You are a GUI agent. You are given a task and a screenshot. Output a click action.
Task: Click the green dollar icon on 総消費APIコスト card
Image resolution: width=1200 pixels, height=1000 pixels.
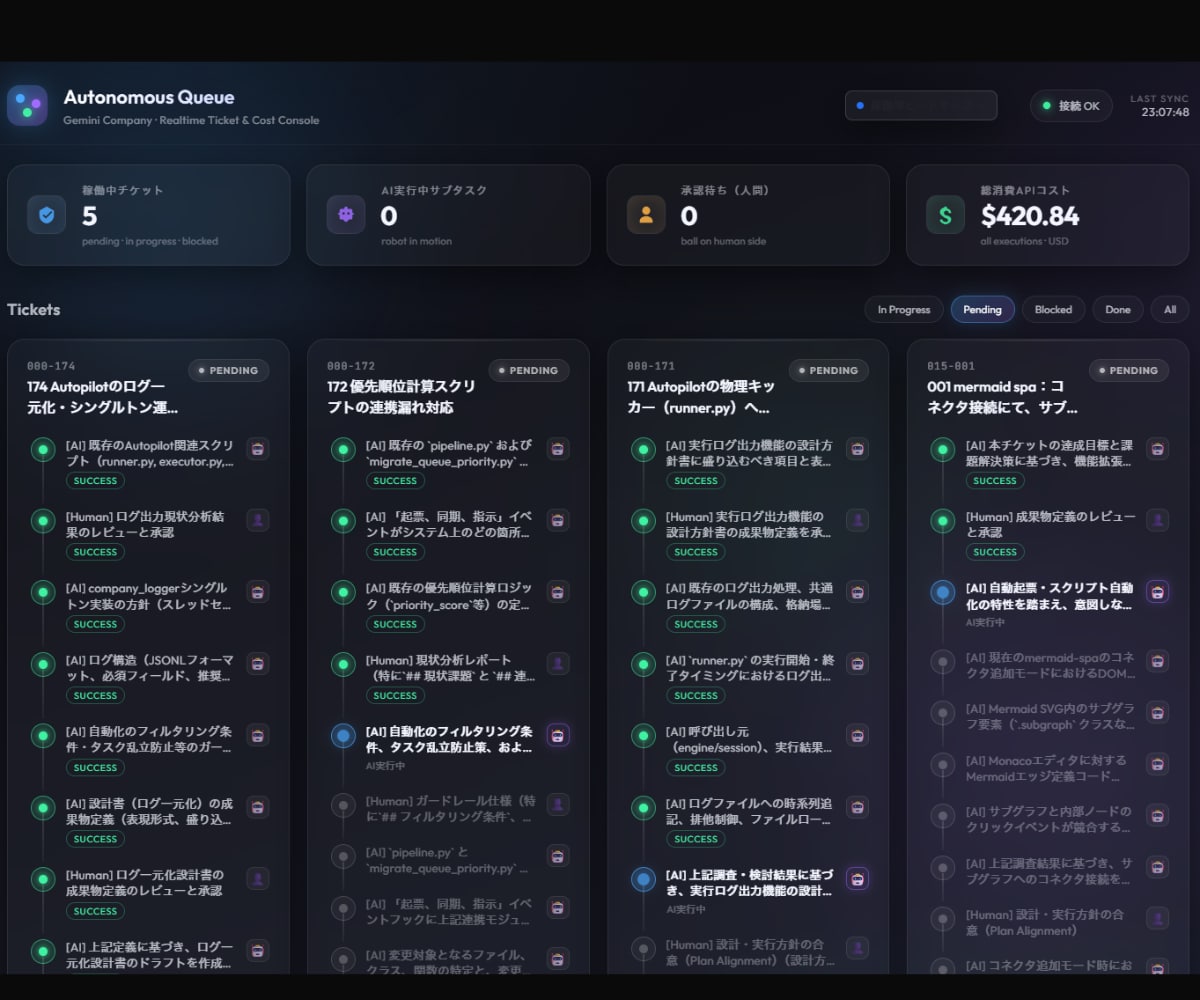(945, 214)
